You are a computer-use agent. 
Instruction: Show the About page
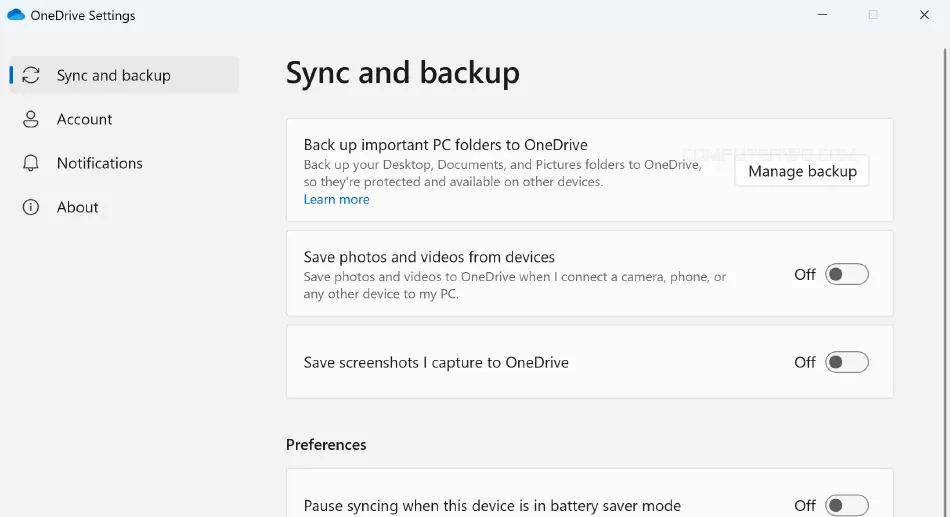[124, 207]
